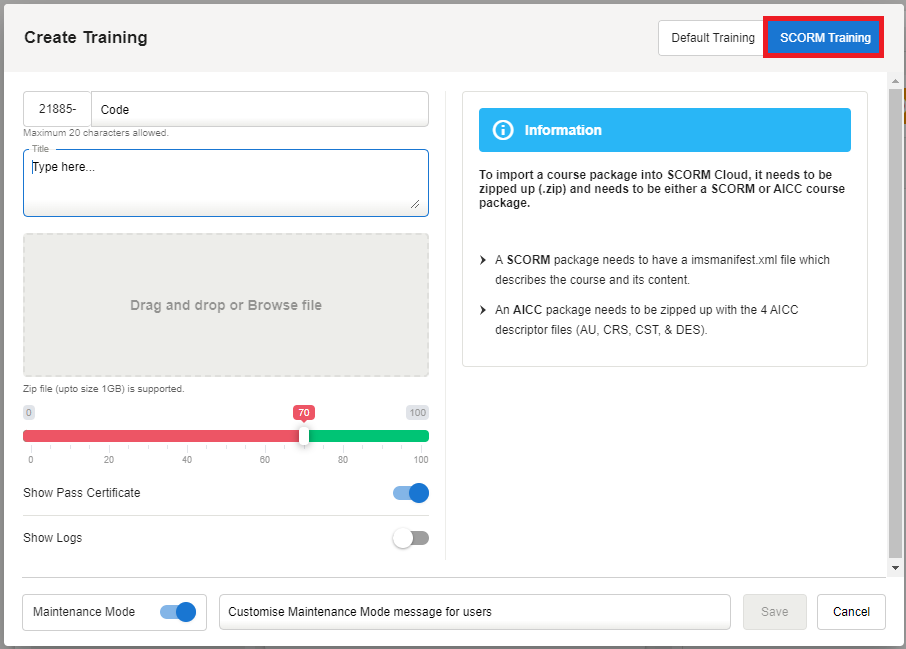Select the SCORM Training tab
Image resolution: width=906 pixels, height=649 pixels.
coord(824,38)
